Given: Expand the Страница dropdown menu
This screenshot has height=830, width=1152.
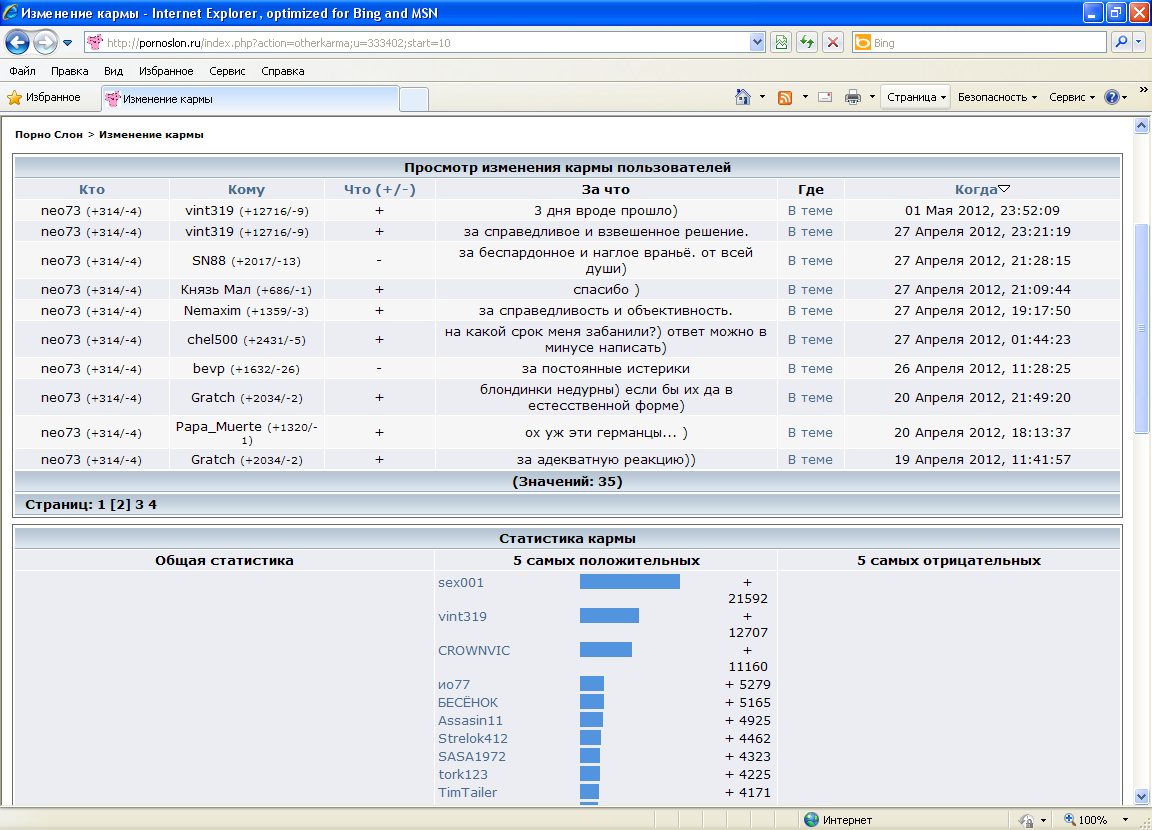Looking at the screenshot, I should click(x=915, y=97).
